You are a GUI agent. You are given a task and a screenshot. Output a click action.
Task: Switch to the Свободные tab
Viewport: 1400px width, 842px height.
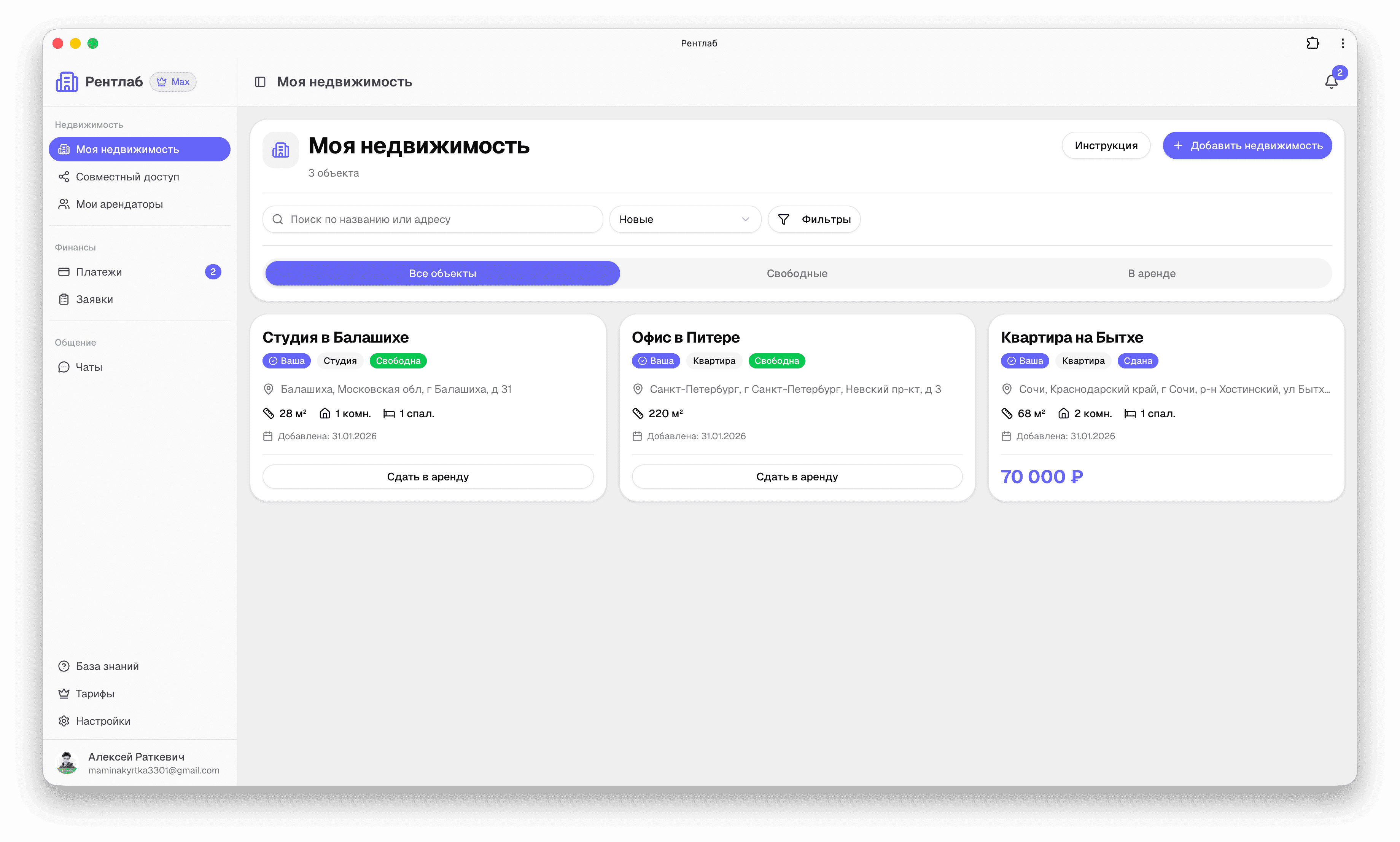tap(797, 273)
